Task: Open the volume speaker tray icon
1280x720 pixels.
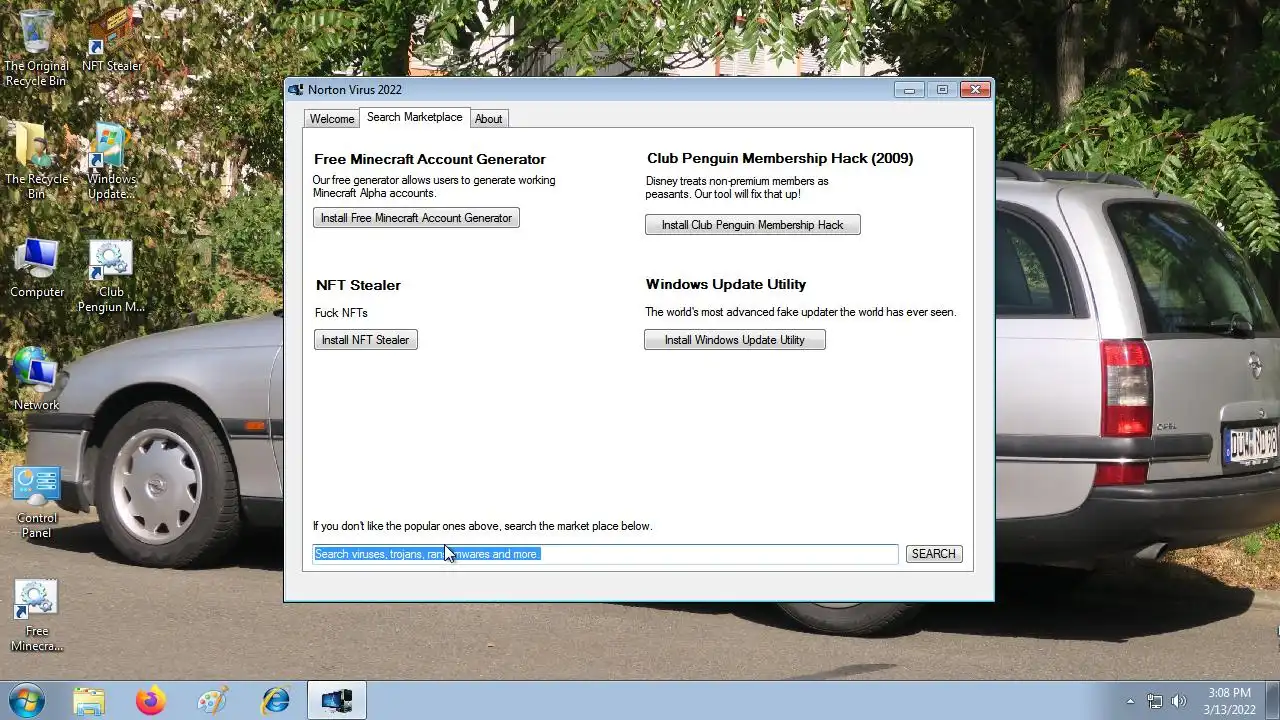Action: pyautogui.click(x=1179, y=701)
